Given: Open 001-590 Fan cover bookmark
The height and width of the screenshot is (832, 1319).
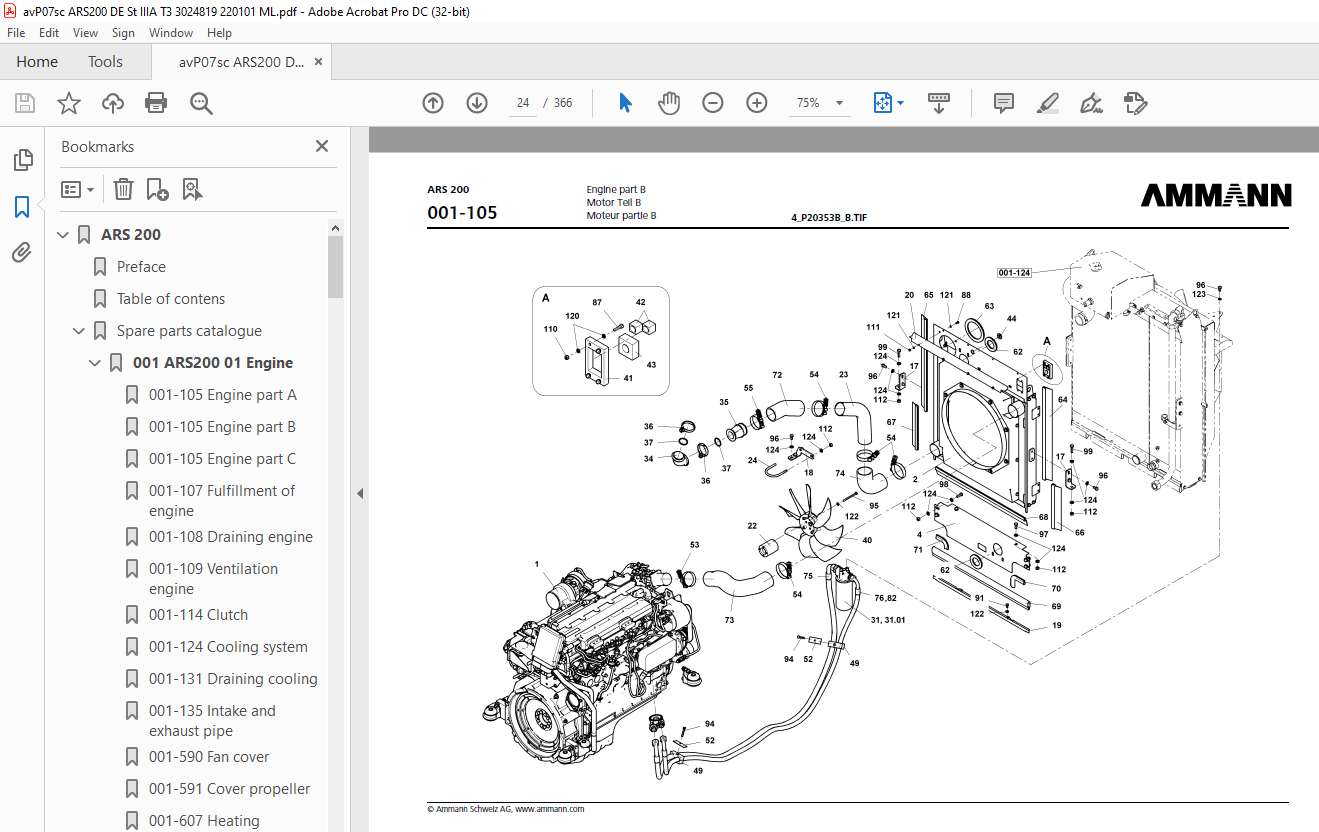Looking at the screenshot, I should (x=209, y=757).
